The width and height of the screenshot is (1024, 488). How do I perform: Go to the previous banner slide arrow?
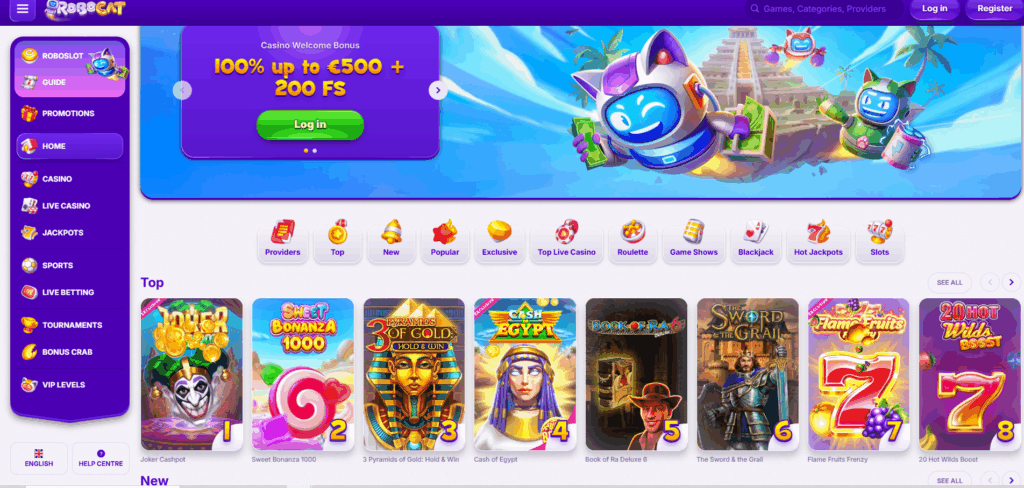click(182, 91)
